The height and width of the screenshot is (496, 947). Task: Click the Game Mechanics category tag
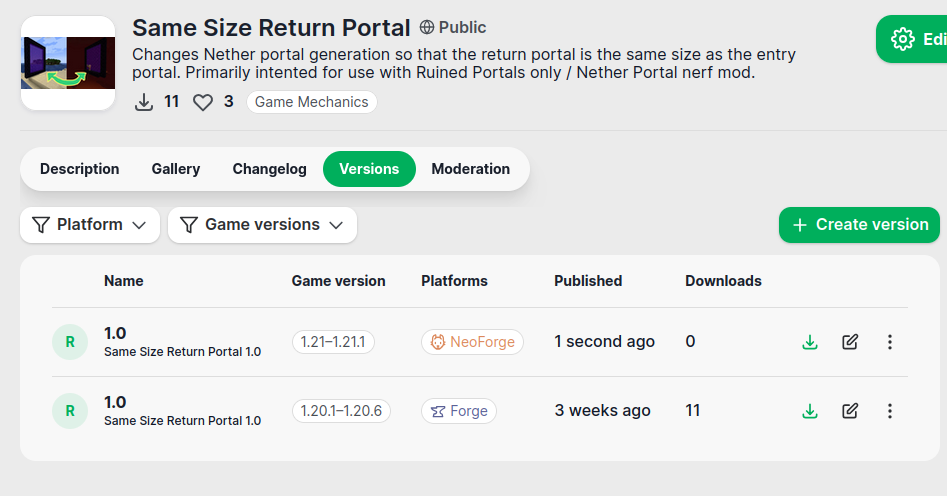[x=311, y=102]
